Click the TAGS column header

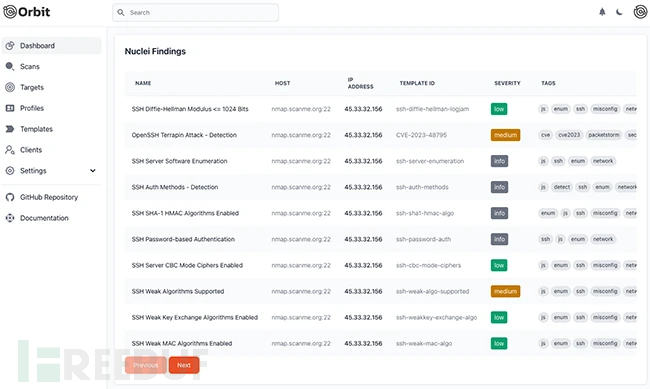pos(548,83)
